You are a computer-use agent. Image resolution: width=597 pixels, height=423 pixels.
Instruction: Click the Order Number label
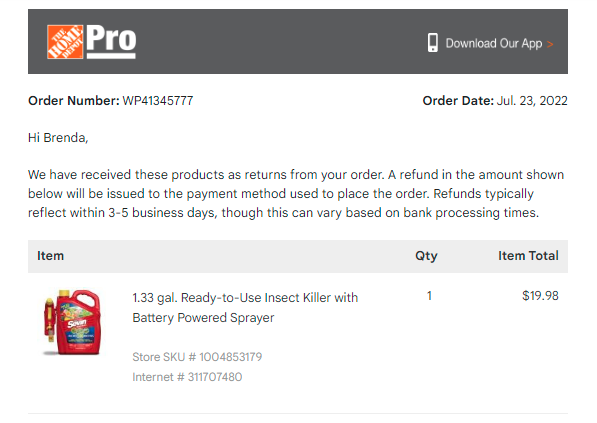74,101
